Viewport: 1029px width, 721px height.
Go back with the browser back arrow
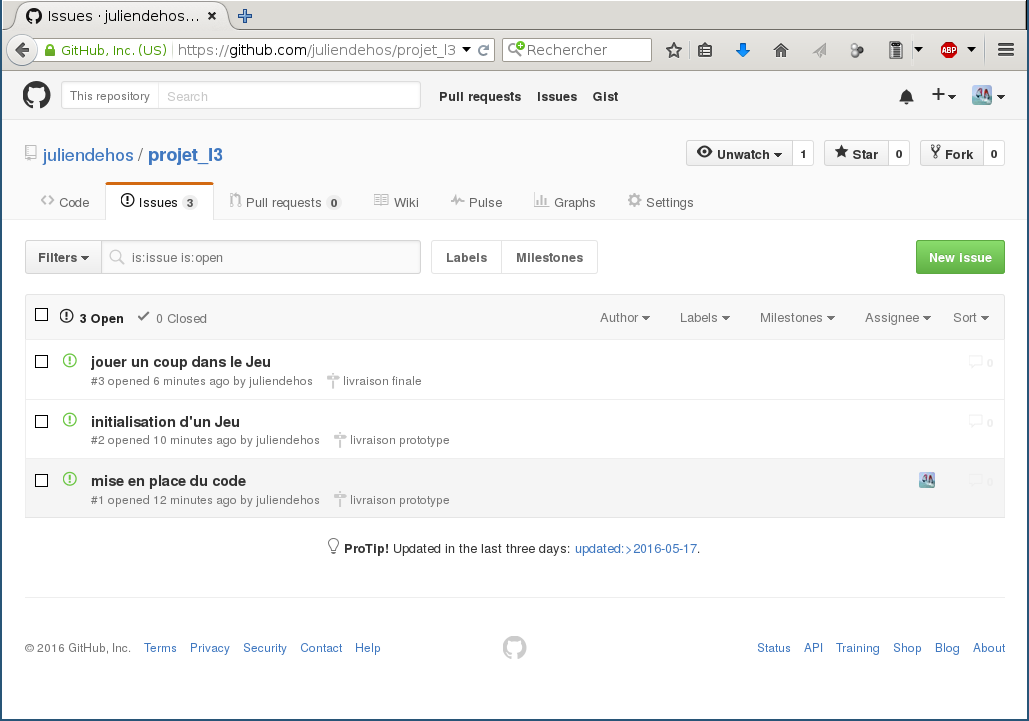(x=22, y=50)
